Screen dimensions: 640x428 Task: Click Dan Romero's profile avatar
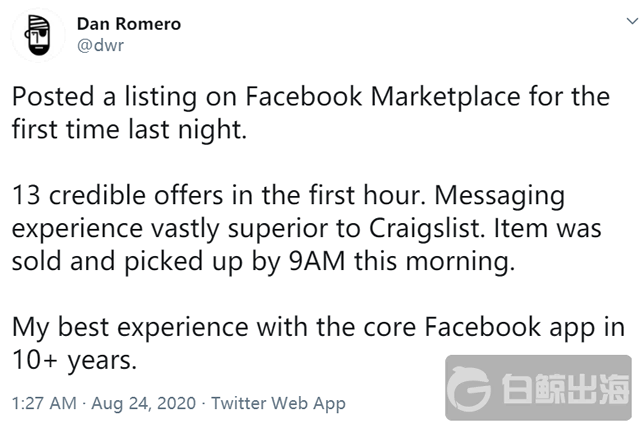coord(37,36)
